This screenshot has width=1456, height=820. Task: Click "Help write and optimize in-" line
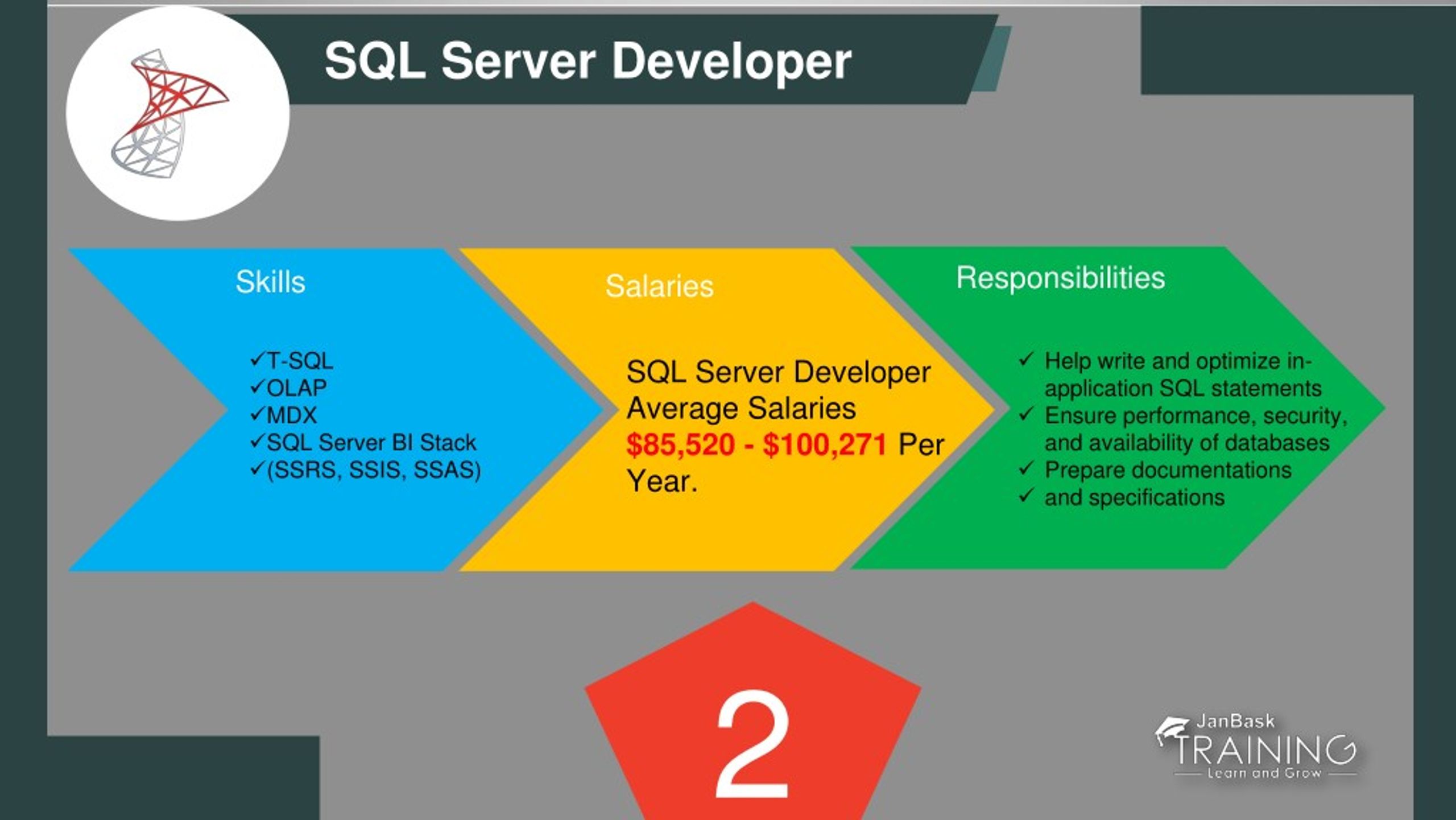point(1178,361)
